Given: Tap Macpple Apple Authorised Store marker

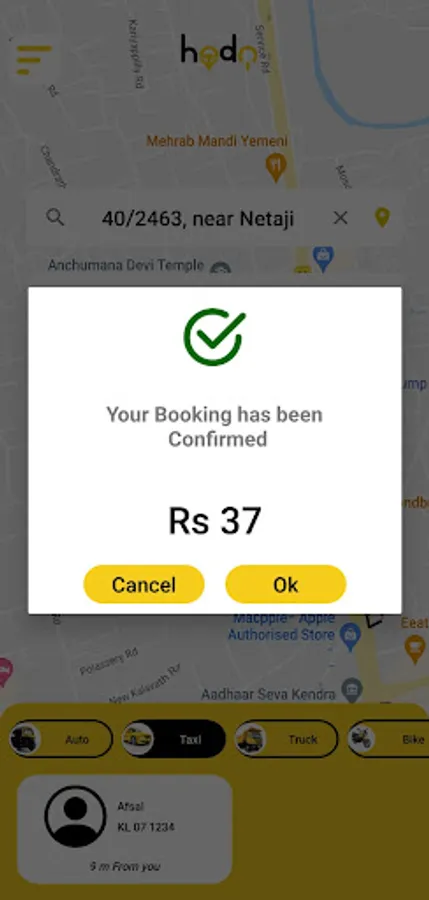Looking at the screenshot, I should (x=350, y=635).
